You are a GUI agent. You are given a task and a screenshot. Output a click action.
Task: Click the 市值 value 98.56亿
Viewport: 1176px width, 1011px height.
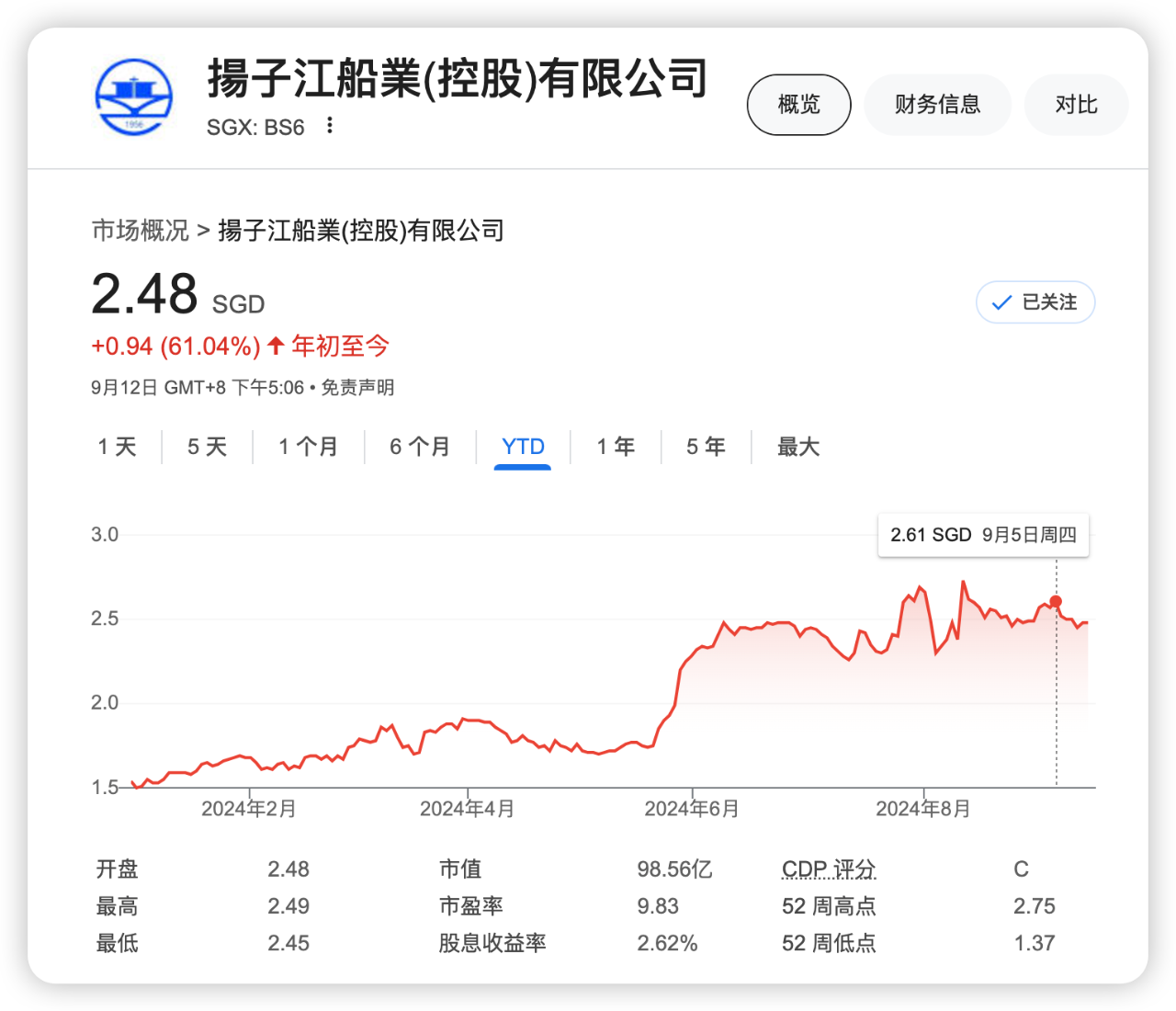click(675, 869)
